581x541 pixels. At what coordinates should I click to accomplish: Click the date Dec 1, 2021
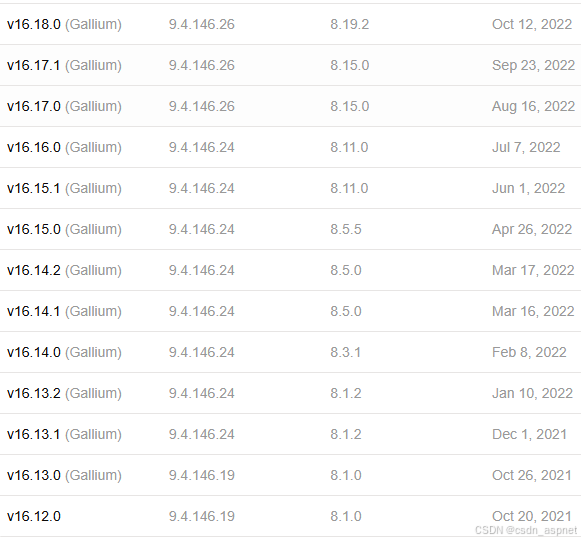pos(529,435)
